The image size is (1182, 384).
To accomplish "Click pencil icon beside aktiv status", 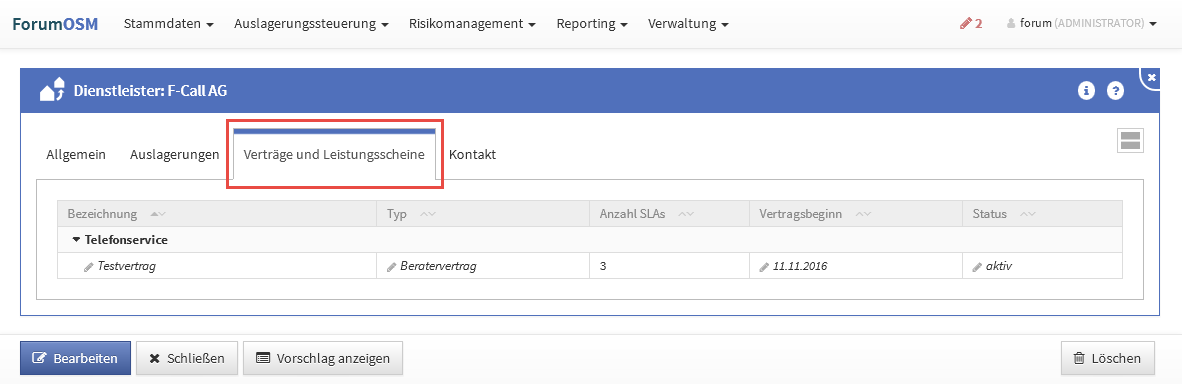I will 978,266.
